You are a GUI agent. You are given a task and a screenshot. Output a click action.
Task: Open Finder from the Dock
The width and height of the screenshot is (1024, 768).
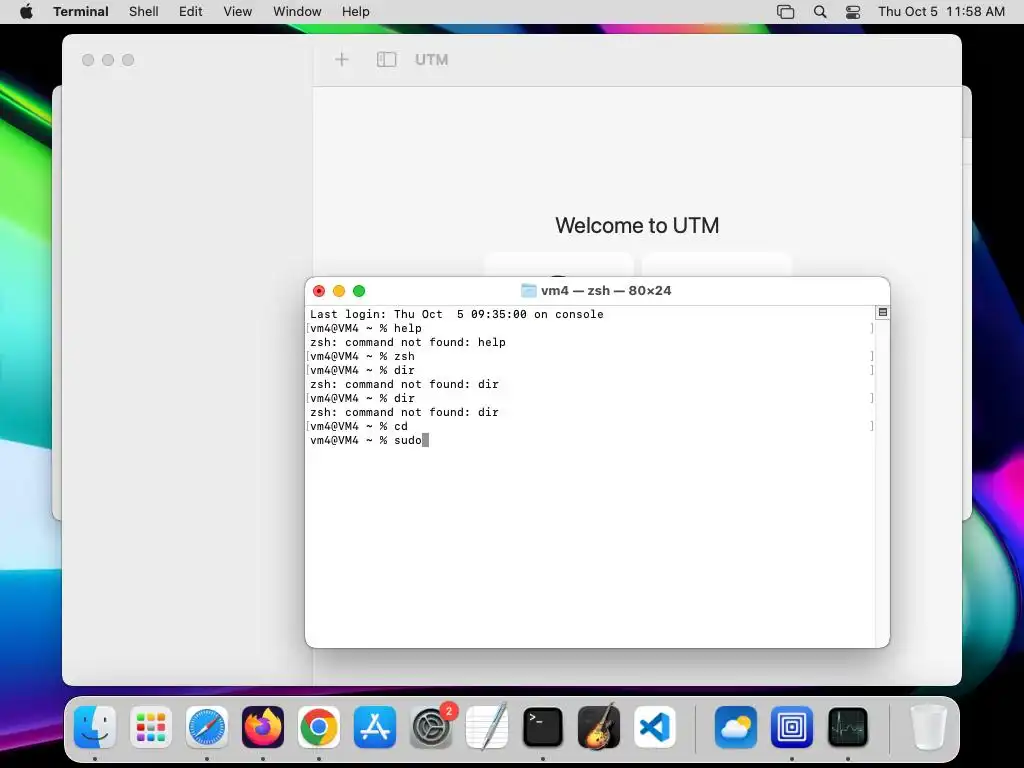click(95, 727)
